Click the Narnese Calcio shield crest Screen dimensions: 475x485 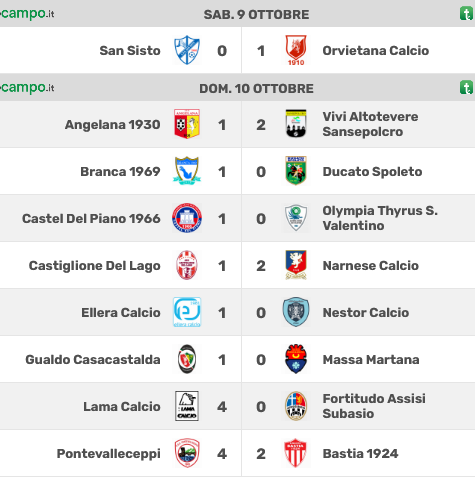(x=296, y=265)
